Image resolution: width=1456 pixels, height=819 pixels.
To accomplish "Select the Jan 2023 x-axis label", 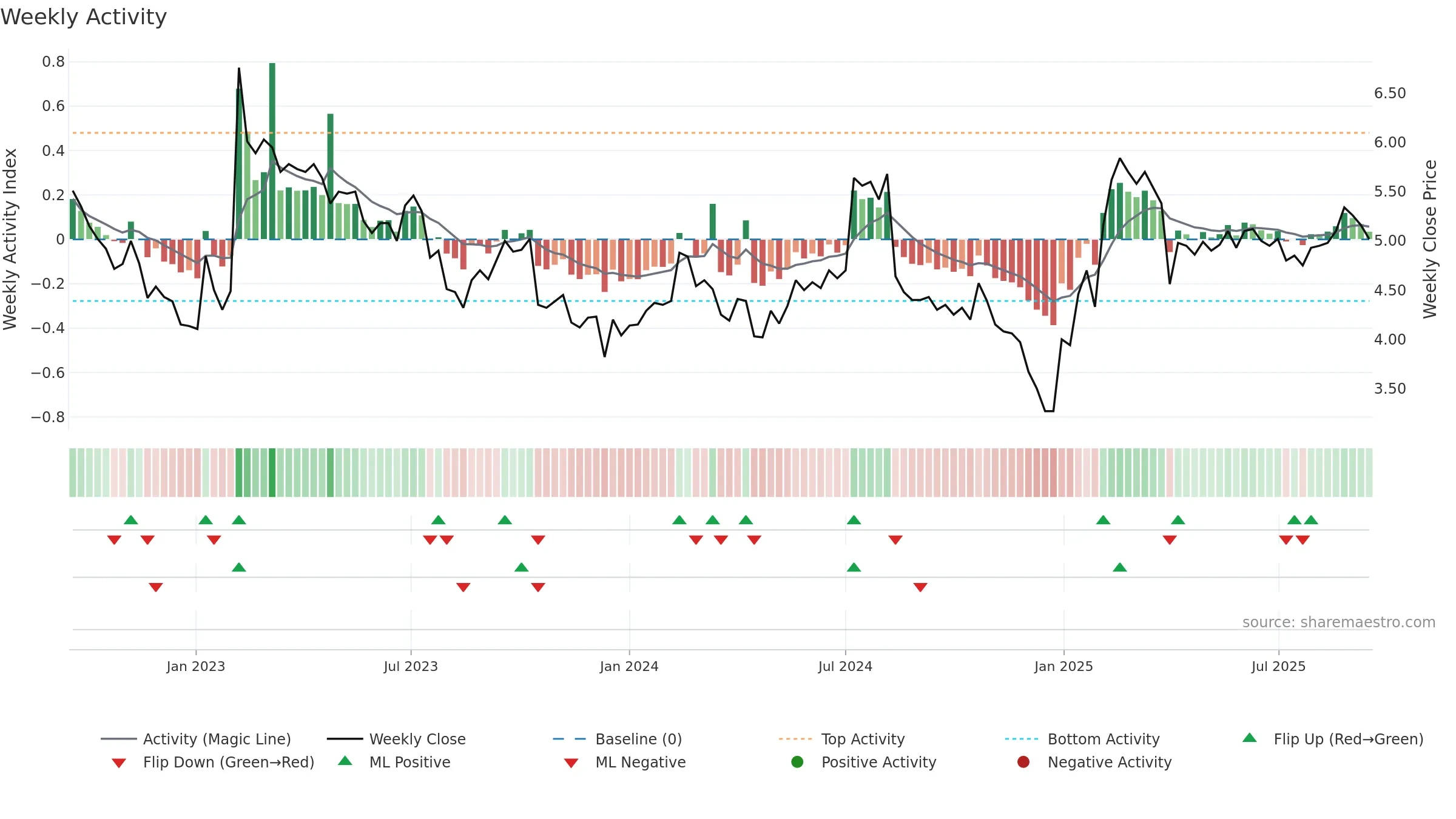I will 196,666.
